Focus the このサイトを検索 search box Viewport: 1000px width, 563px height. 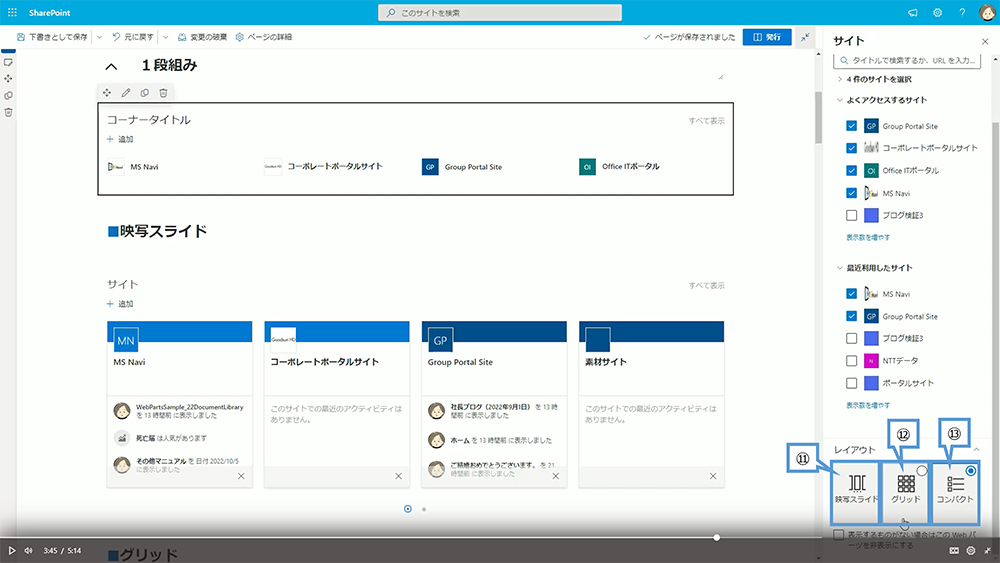(499, 12)
